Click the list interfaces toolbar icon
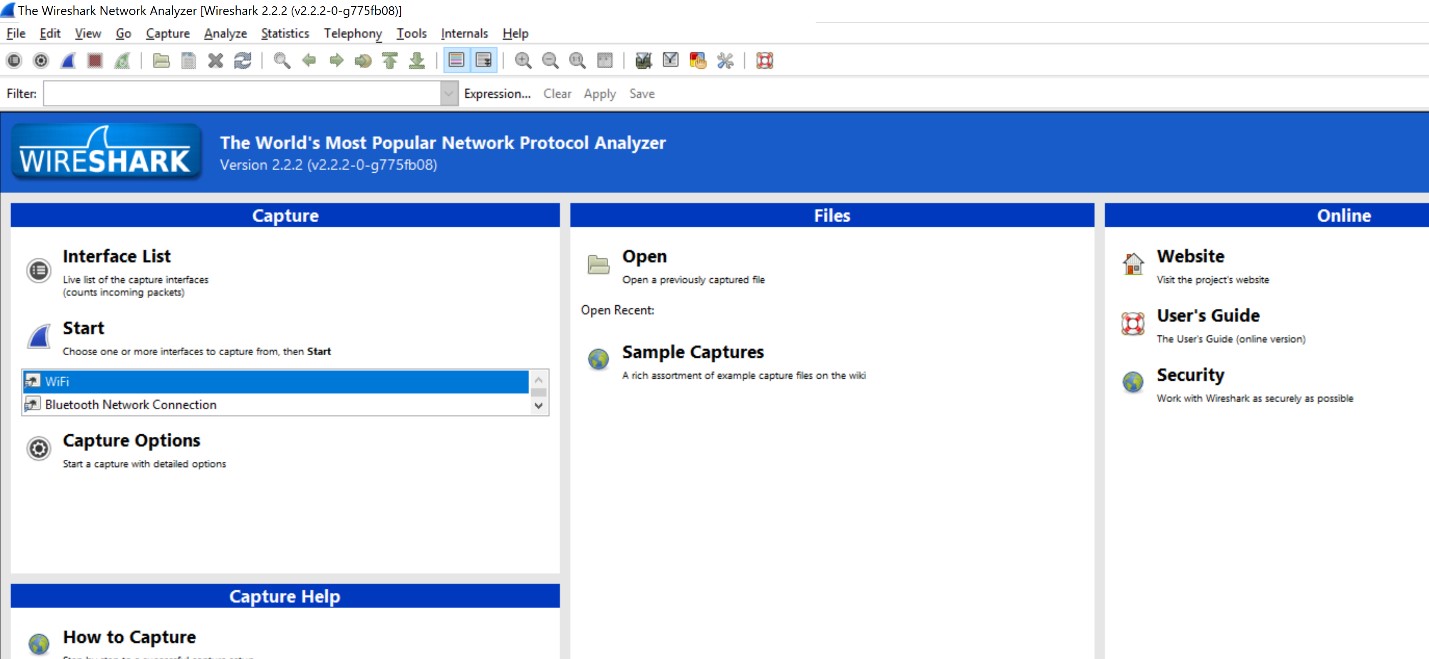1429x659 pixels. tap(14, 61)
